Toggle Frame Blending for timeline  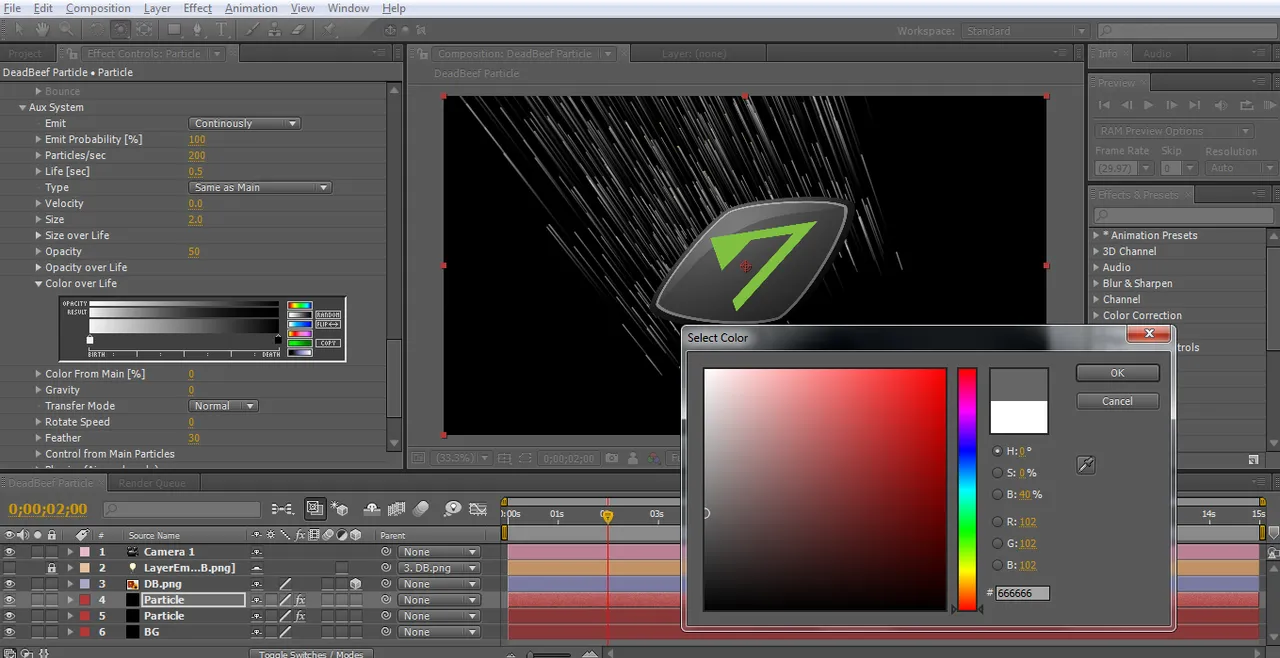coord(397,509)
